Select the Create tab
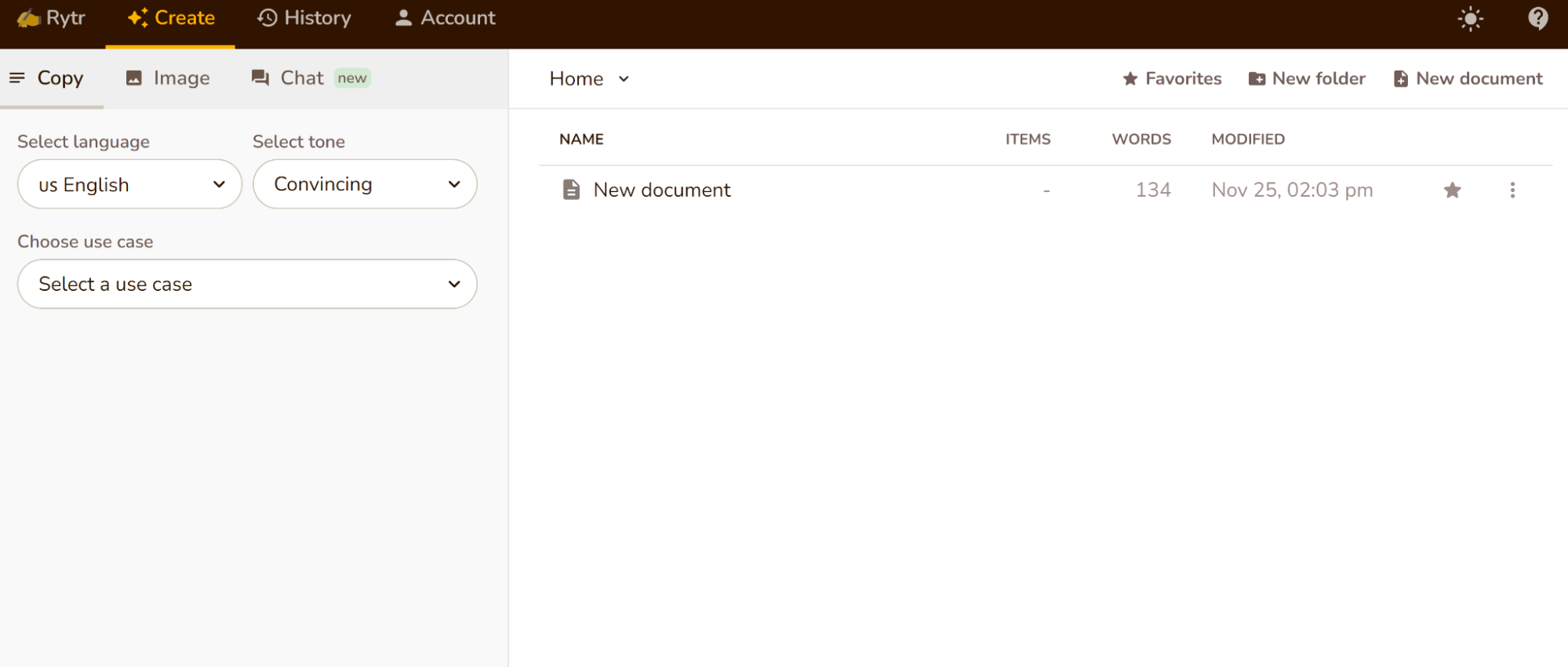Screen dimensions: 1568x668 [x=171, y=18]
